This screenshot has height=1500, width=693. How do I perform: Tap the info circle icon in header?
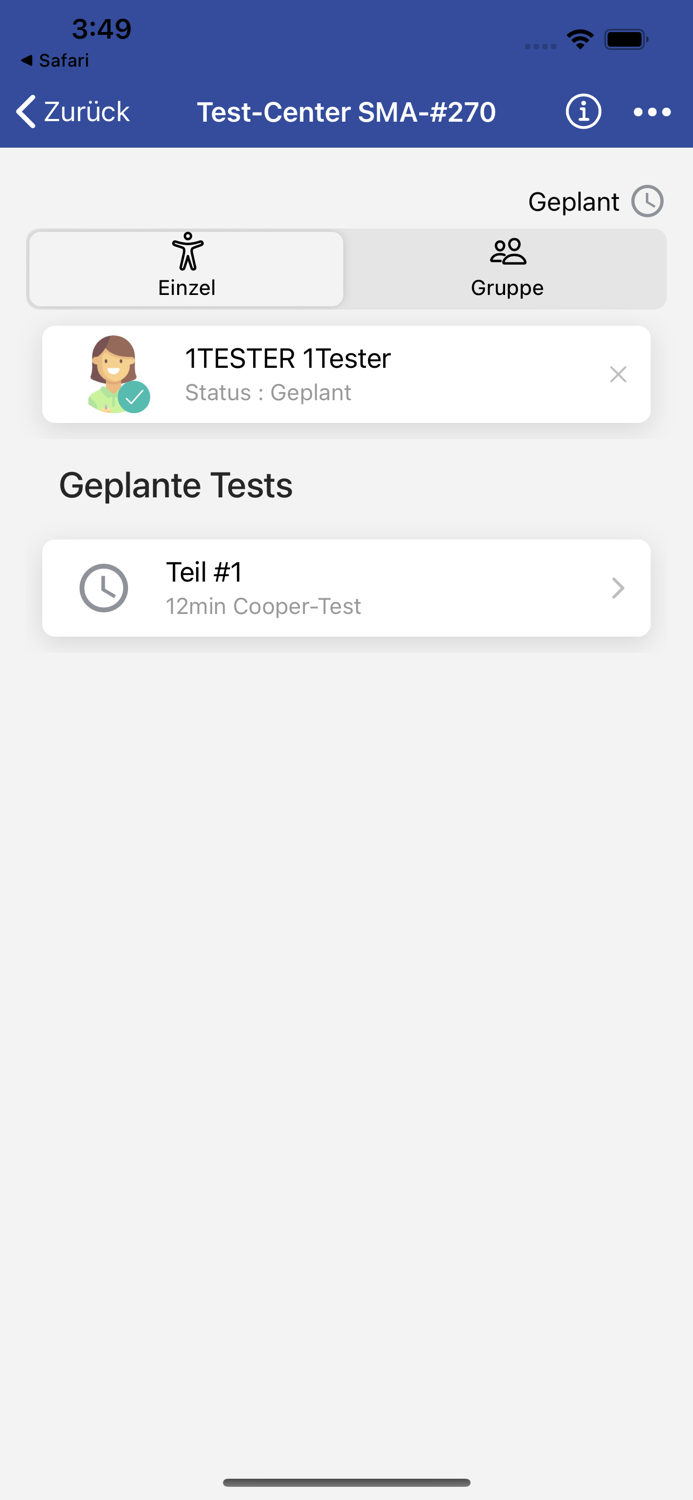pyautogui.click(x=583, y=112)
